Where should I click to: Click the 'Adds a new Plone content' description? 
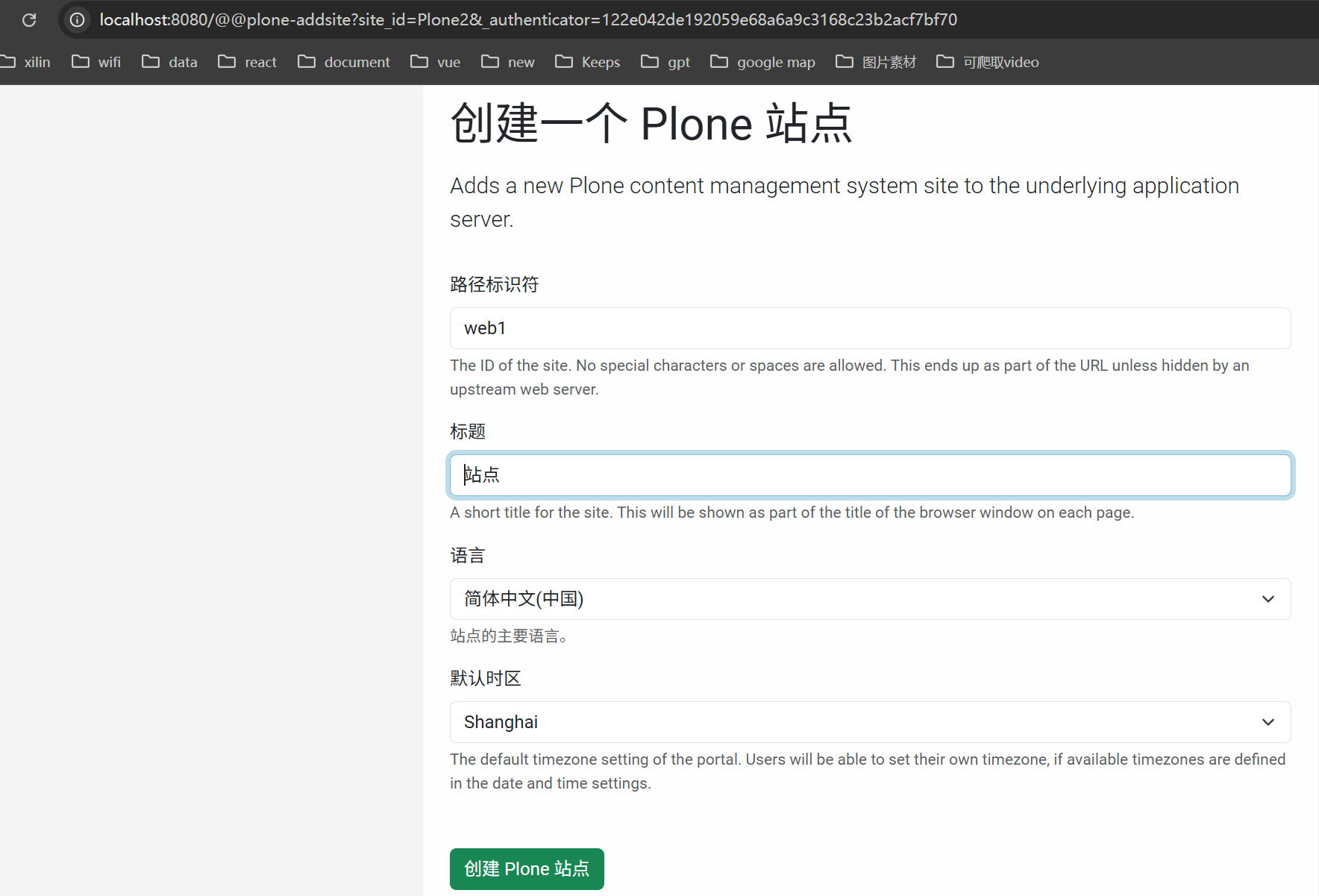point(845,202)
